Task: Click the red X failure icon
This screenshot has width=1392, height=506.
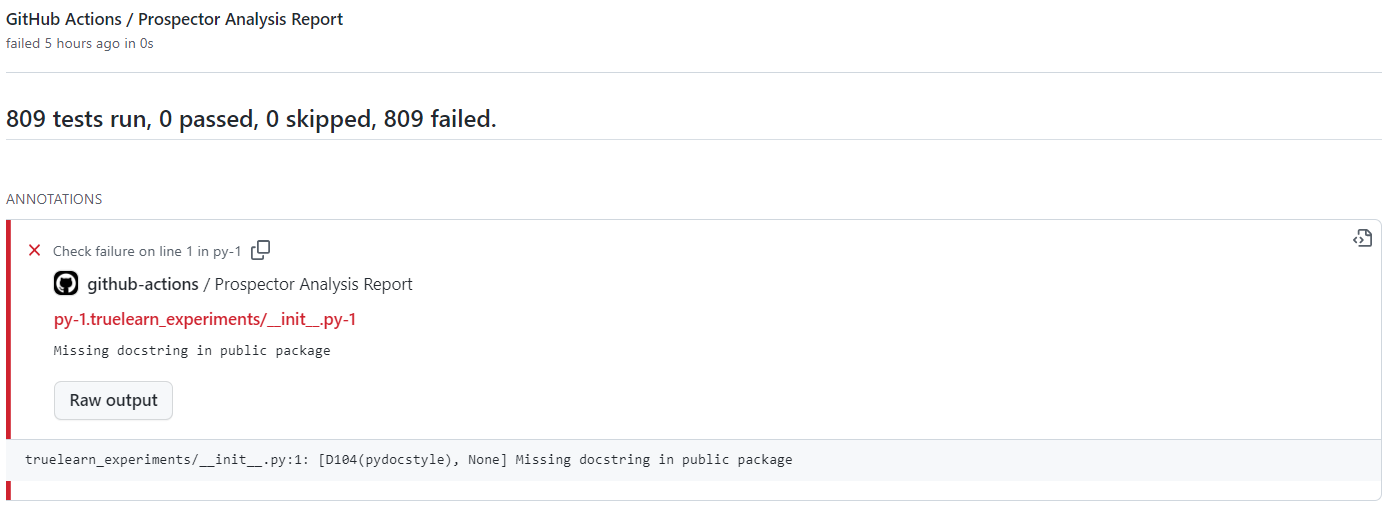Action: coord(34,251)
